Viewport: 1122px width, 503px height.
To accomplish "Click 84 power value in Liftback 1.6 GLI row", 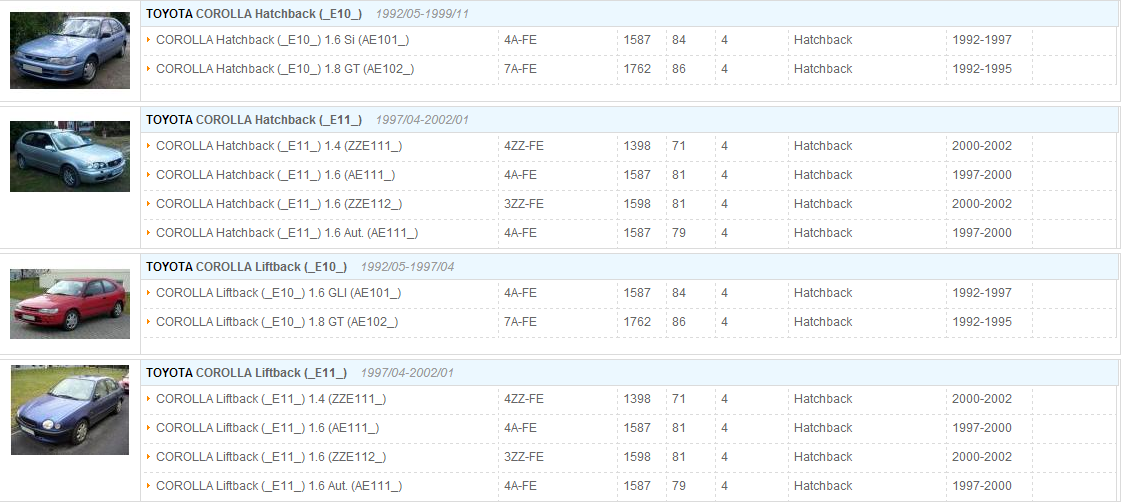I will point(679,293).
